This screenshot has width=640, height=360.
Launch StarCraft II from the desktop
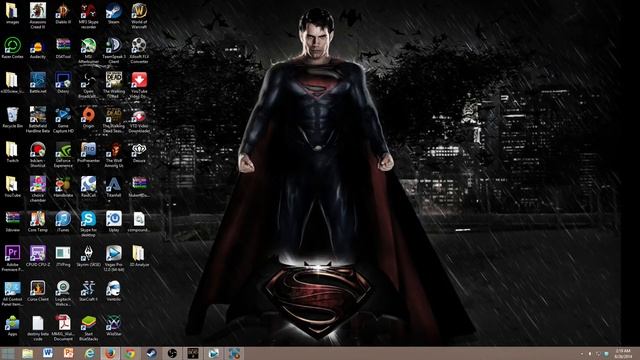pyautogui.click(x=88, y=291)
